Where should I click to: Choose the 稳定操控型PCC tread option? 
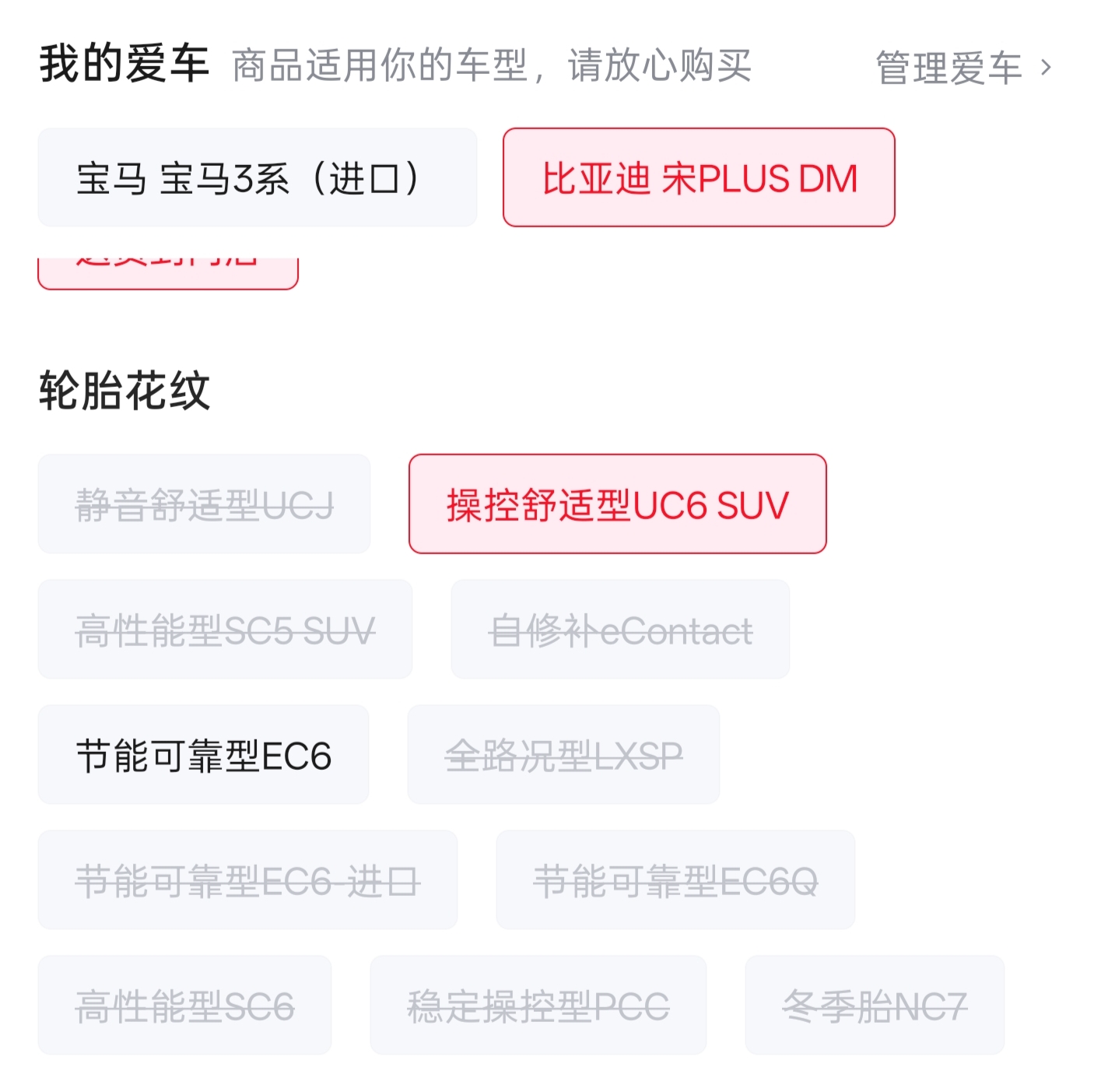[x=538, y=1006]
